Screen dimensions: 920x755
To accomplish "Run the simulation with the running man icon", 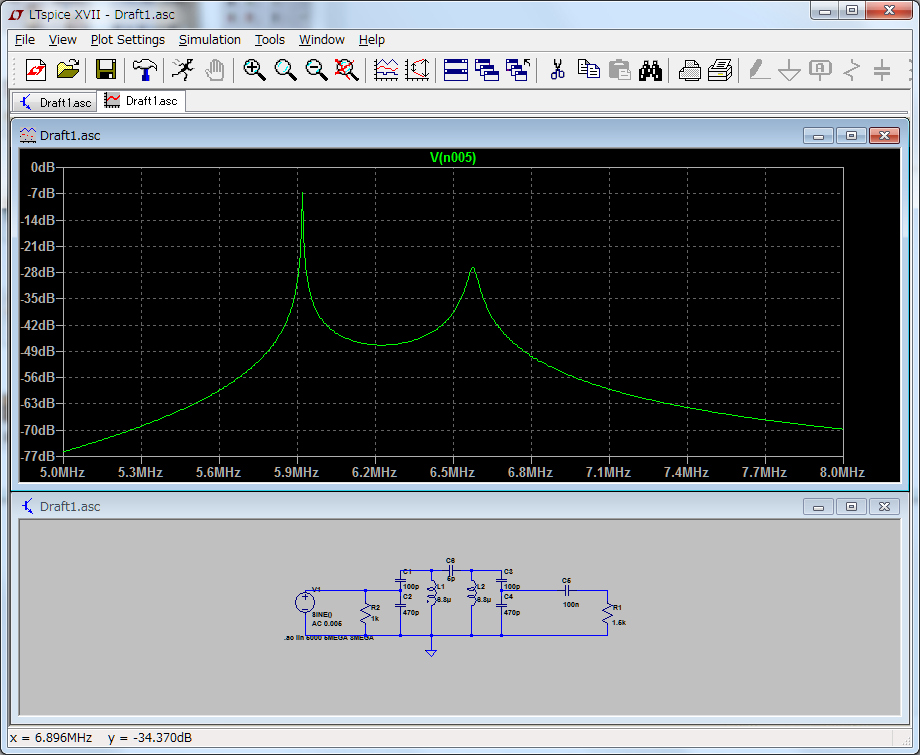I will 182,70.
